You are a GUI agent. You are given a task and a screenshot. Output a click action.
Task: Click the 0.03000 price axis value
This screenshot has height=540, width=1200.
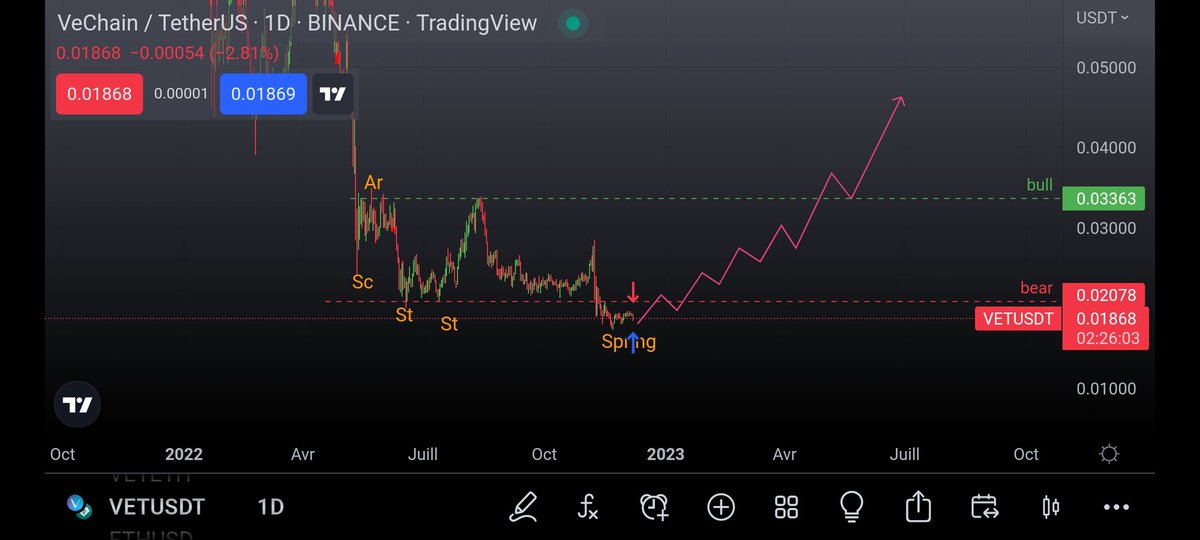pos(1106,228)
